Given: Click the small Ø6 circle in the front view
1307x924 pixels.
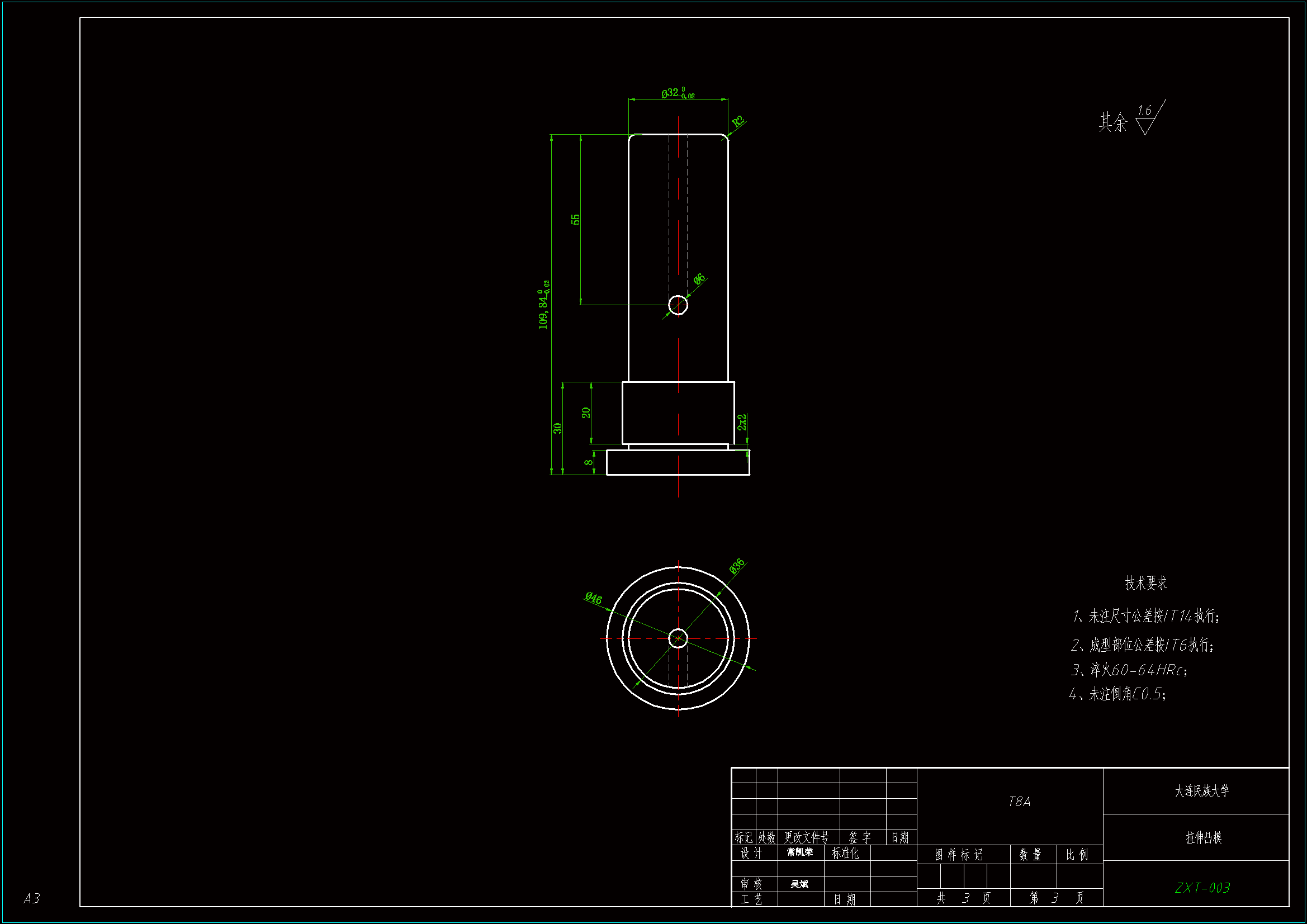Looking at the screenshot, I should [x=678, y=305].
